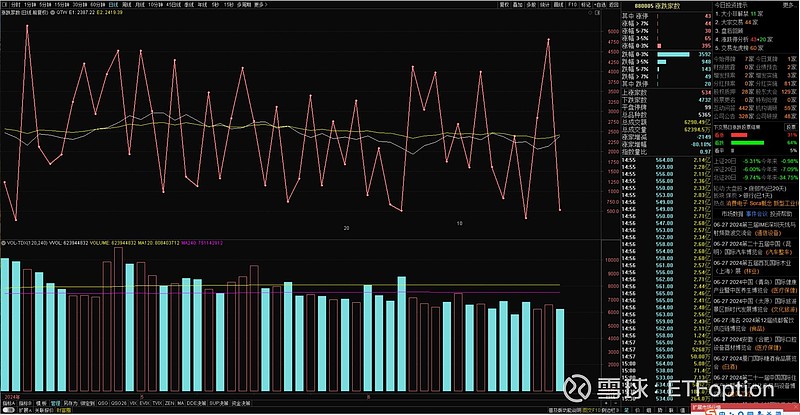Click the 标记 mark tool
The height and width of the screenshot is (415, 800).
[571, 5]
